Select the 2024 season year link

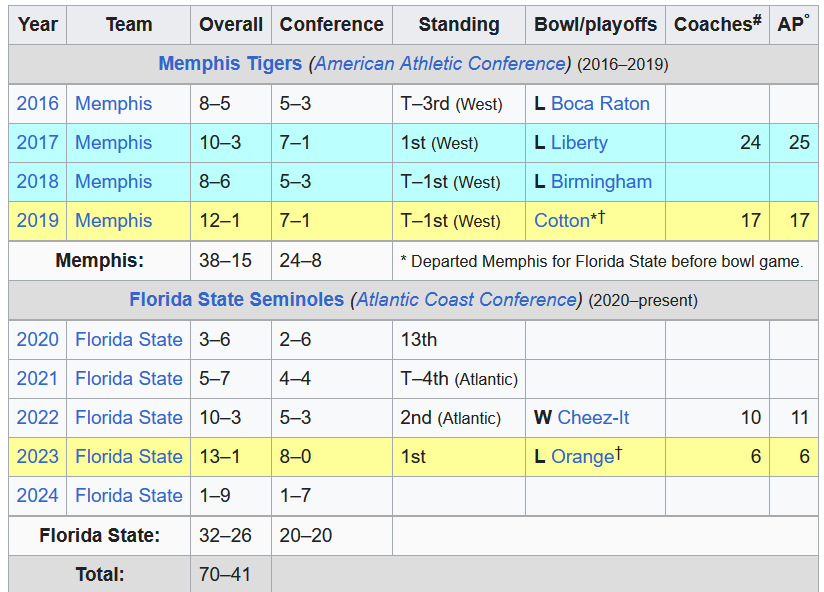point(38,496)
